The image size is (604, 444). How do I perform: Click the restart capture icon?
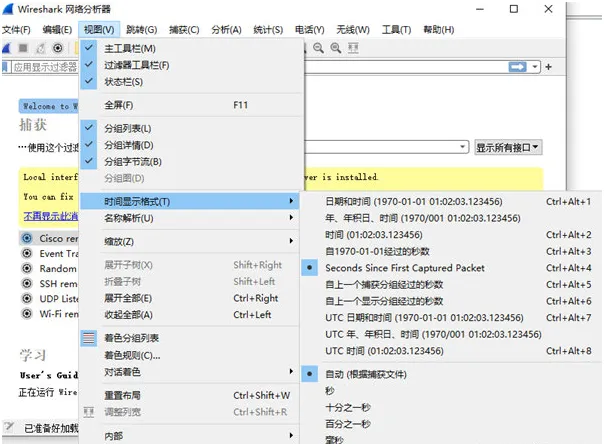click(40, 48)
